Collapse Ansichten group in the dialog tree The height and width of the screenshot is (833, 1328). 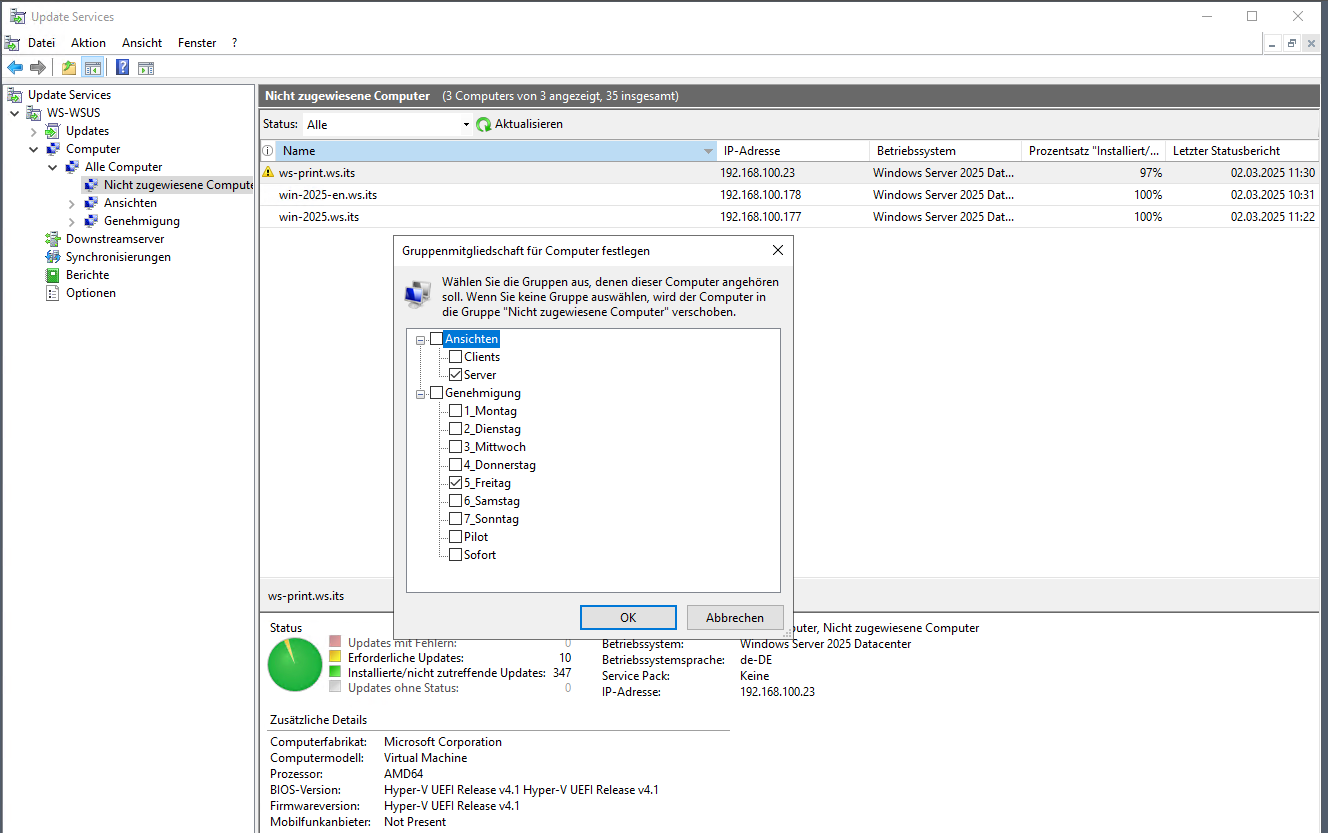coord(421,340)
